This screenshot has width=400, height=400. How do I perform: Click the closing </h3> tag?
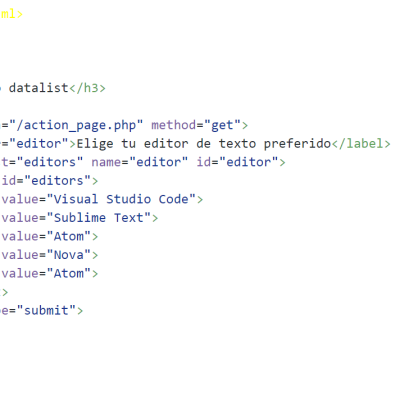[x=87, y=88]
